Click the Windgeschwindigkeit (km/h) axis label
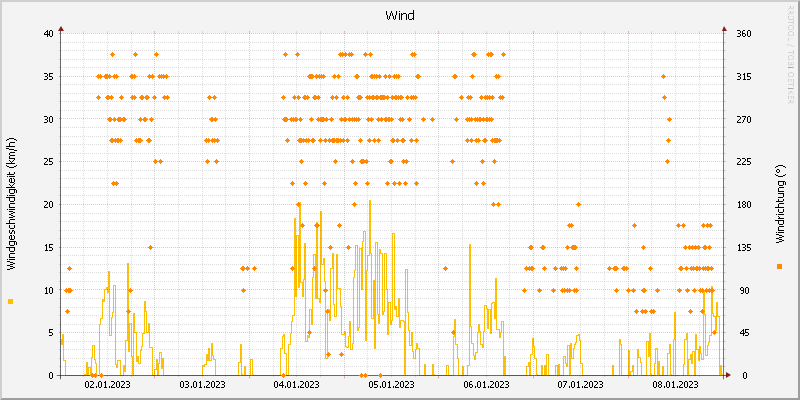Screen dimensions: 800x400 tap(11, 205)
